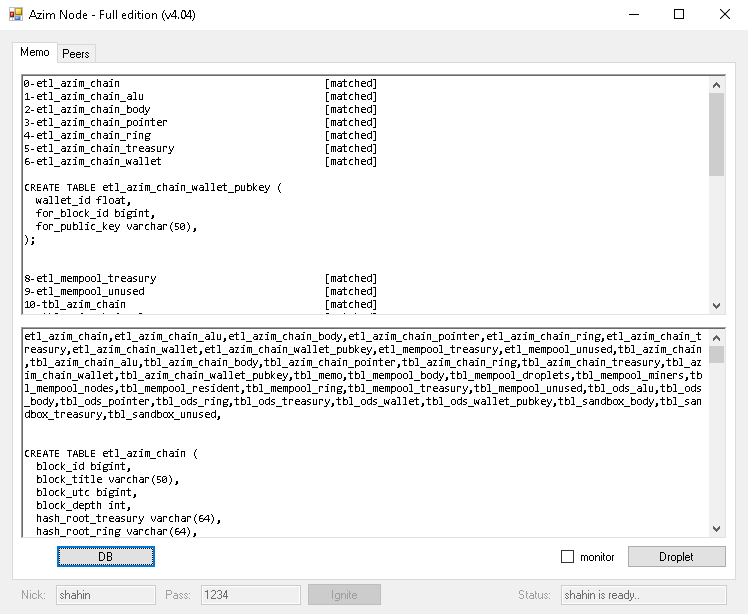Click the for_public_key varchar(50) line

point(117,226)
